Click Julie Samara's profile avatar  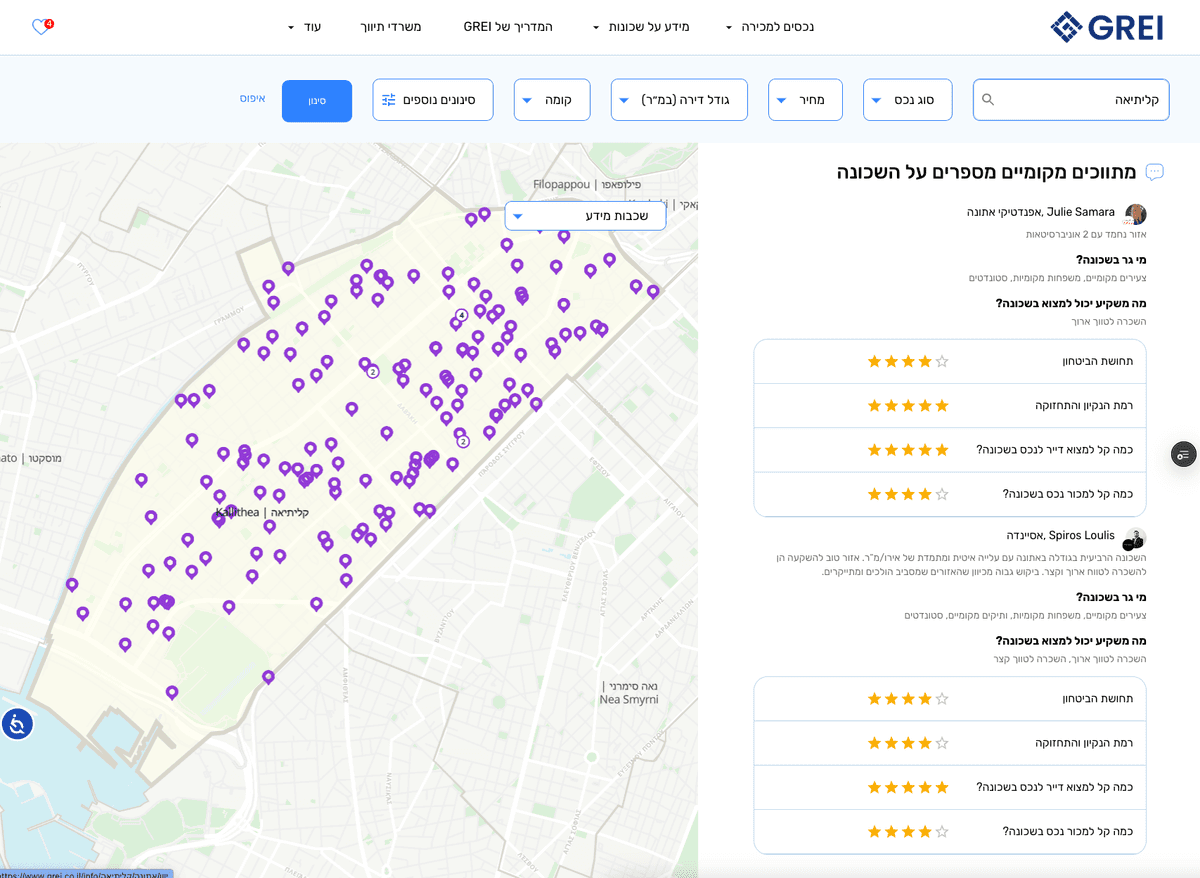point(1135,214)
